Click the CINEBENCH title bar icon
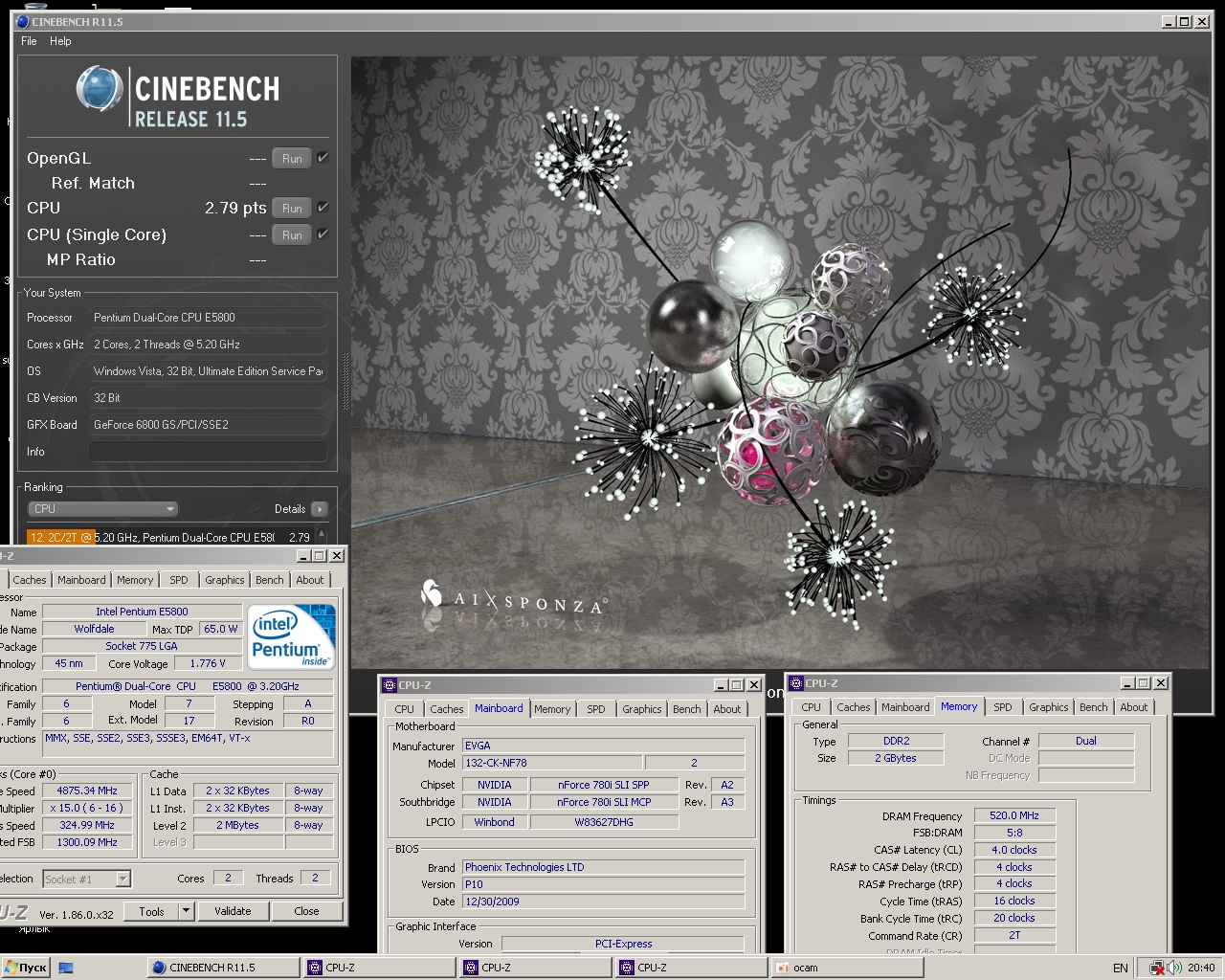 click(x=23, y=21)
